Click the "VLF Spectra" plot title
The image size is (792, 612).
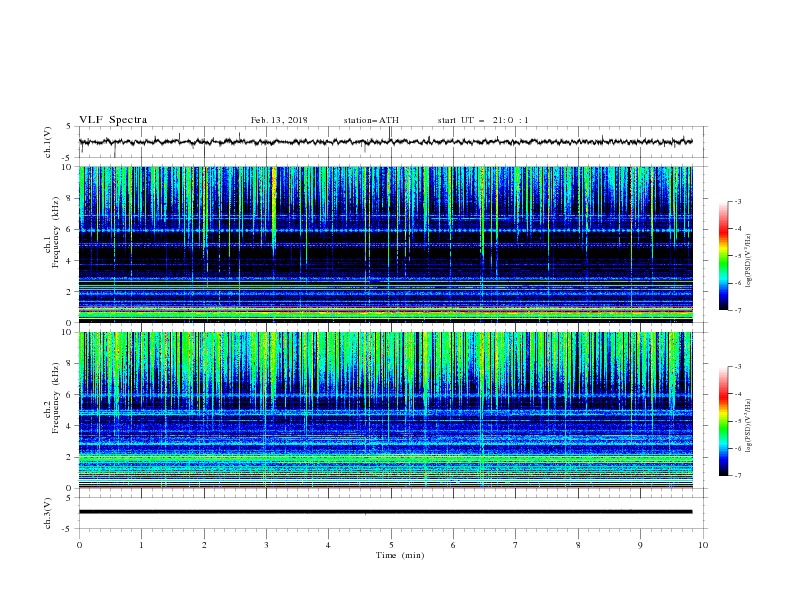pyautogui.click(x=113, y=120)
